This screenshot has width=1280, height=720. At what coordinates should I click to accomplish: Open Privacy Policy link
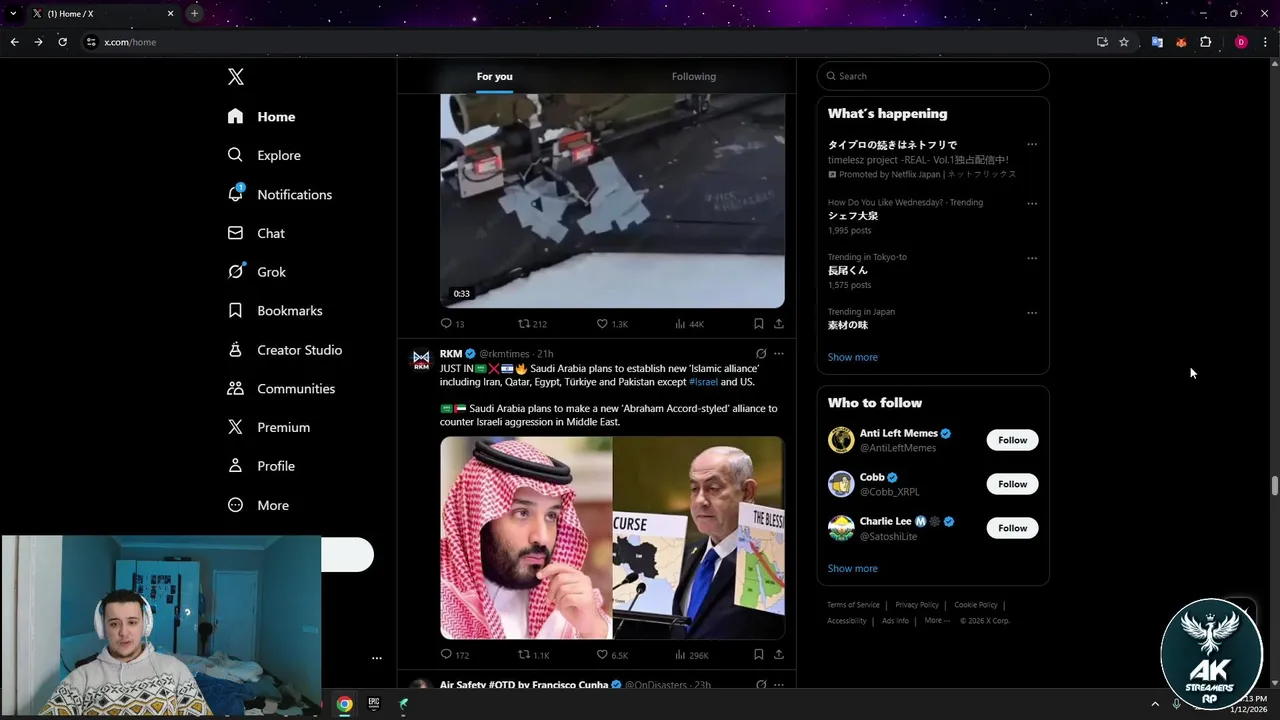click(917, 605)
